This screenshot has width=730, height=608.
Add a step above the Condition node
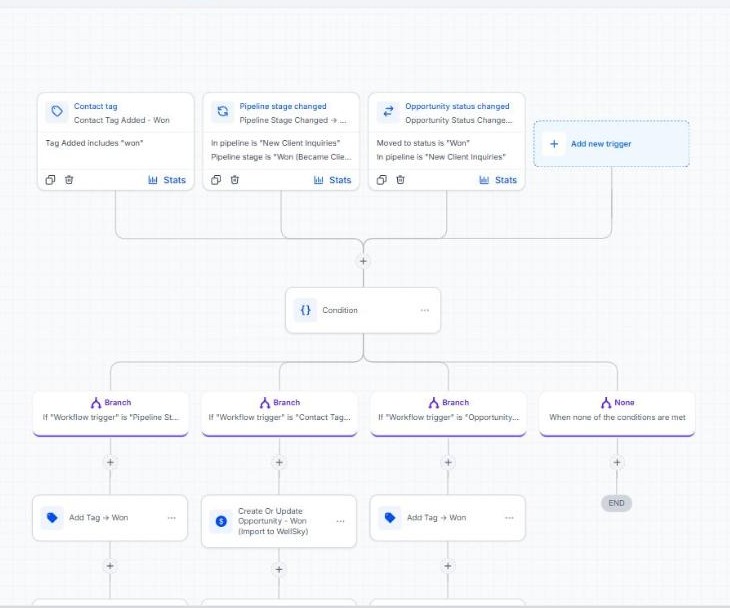point(363,261)
